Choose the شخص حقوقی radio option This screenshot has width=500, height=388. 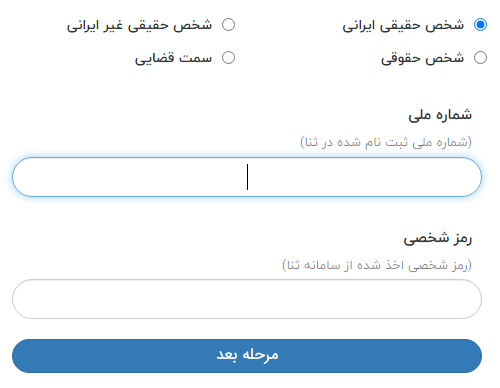pos(480,58)
